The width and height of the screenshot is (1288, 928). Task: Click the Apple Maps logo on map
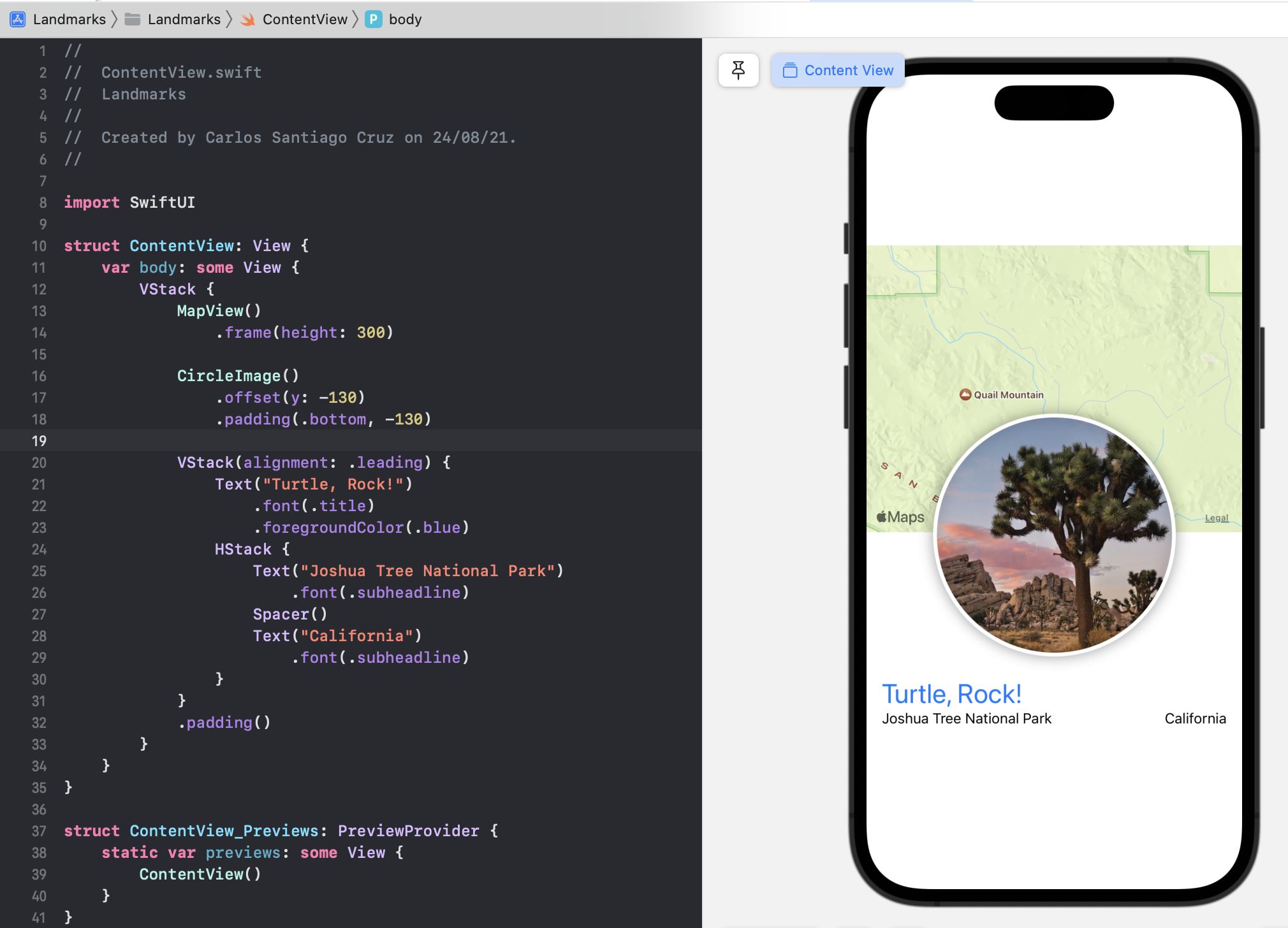click(900, 517)
